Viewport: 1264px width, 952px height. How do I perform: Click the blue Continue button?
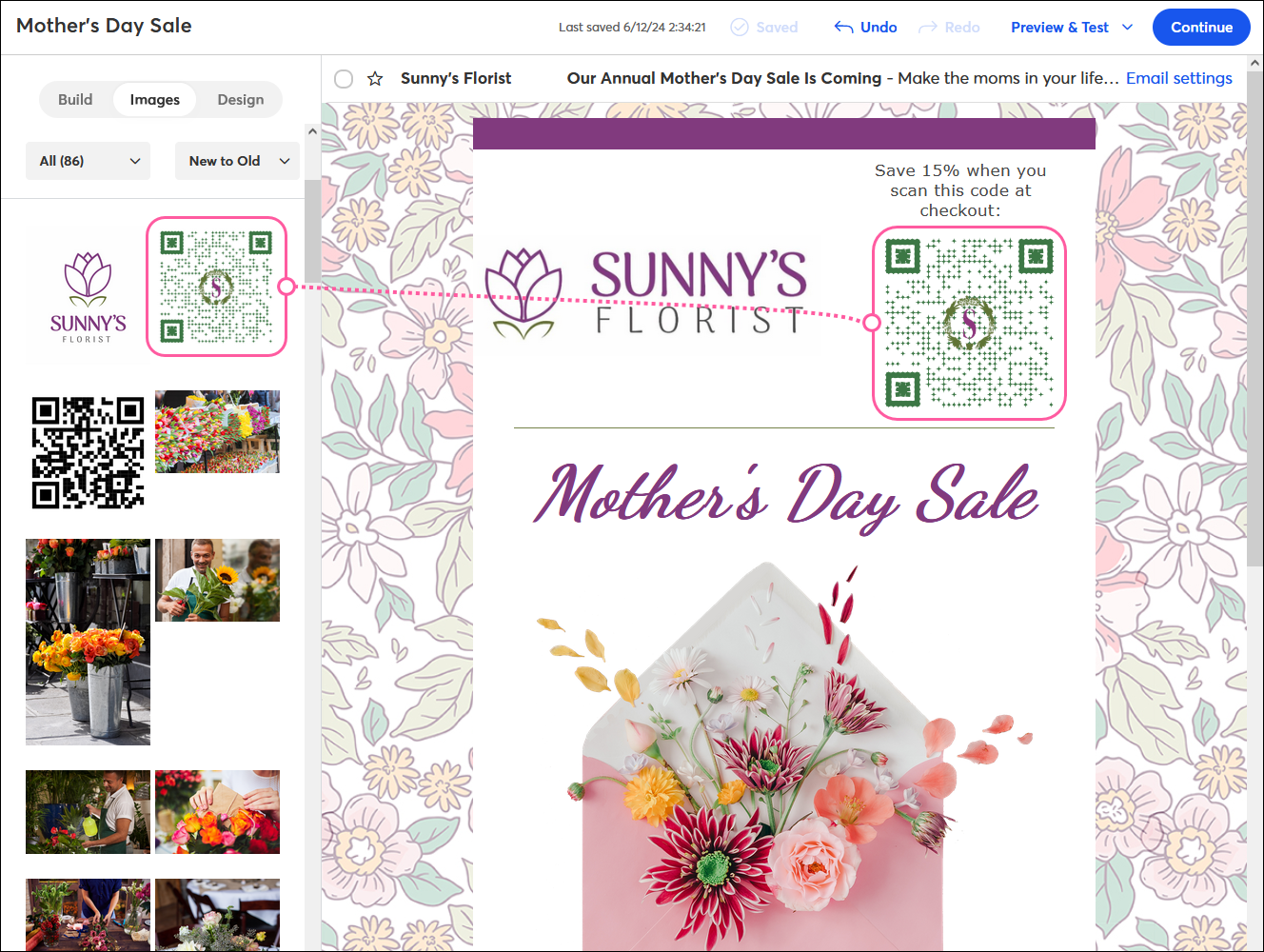[x=1201, y=27]
